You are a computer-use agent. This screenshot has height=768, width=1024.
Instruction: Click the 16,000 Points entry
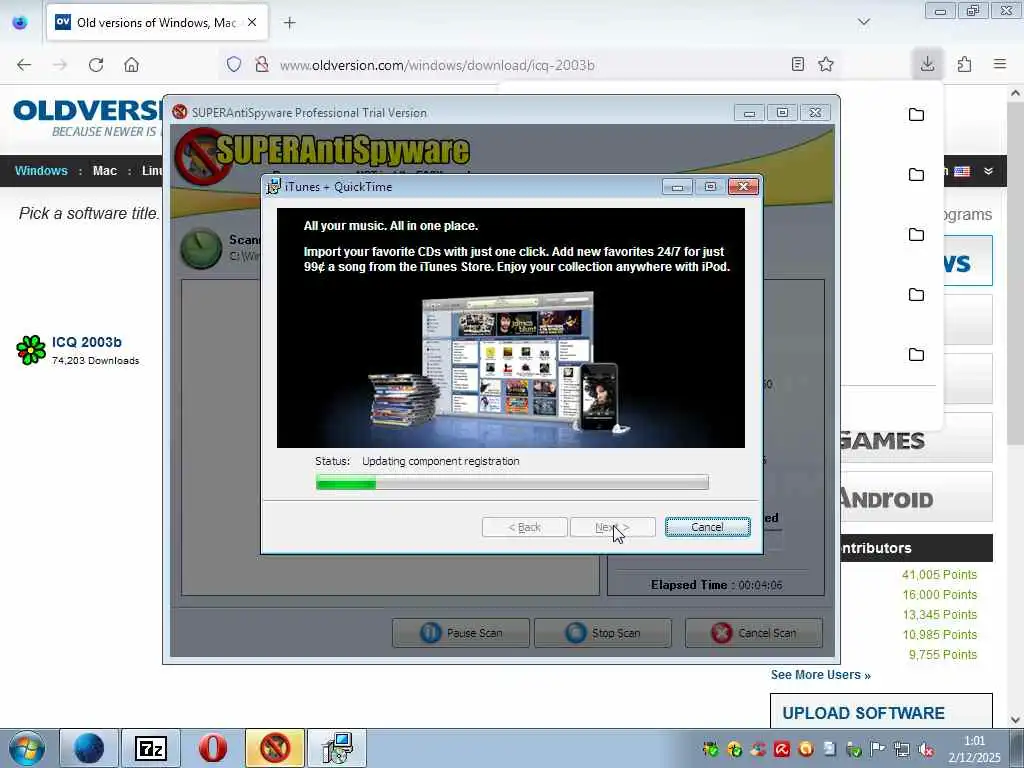click(x=939, y=595)
